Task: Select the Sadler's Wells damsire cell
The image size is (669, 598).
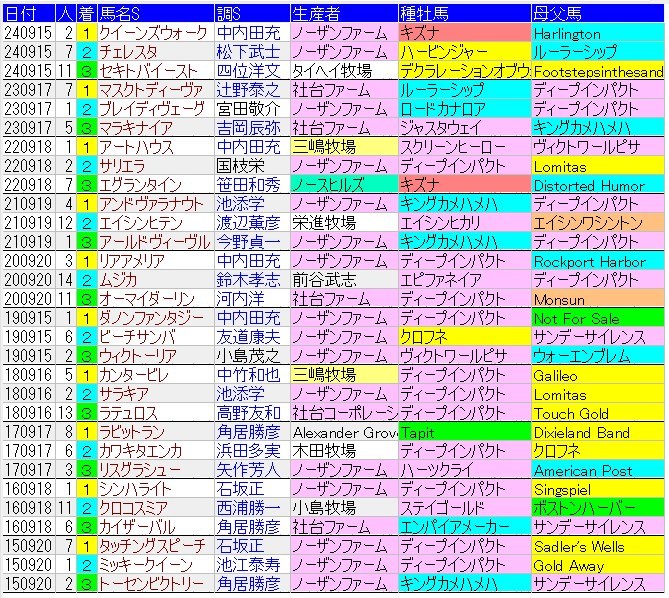Action: coord(597,547)
